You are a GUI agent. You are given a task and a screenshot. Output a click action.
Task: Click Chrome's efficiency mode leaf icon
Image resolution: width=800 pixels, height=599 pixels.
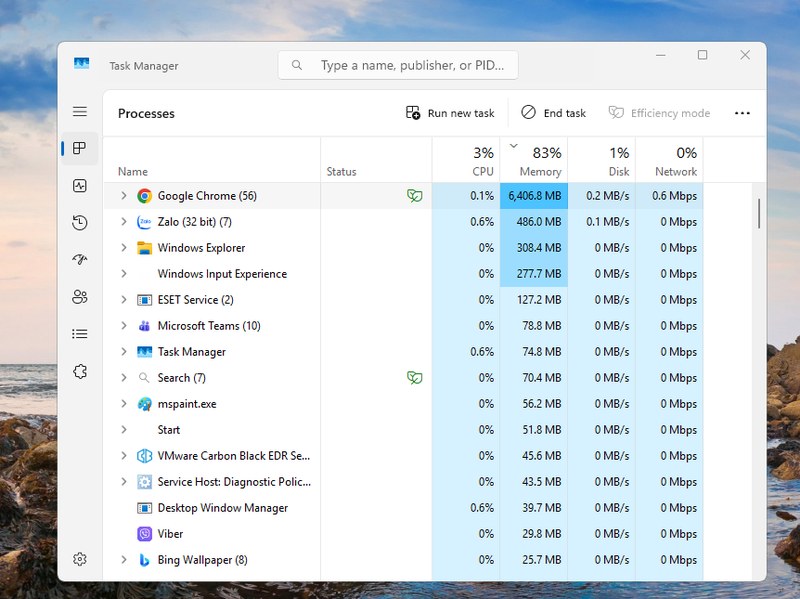(414, 196)
